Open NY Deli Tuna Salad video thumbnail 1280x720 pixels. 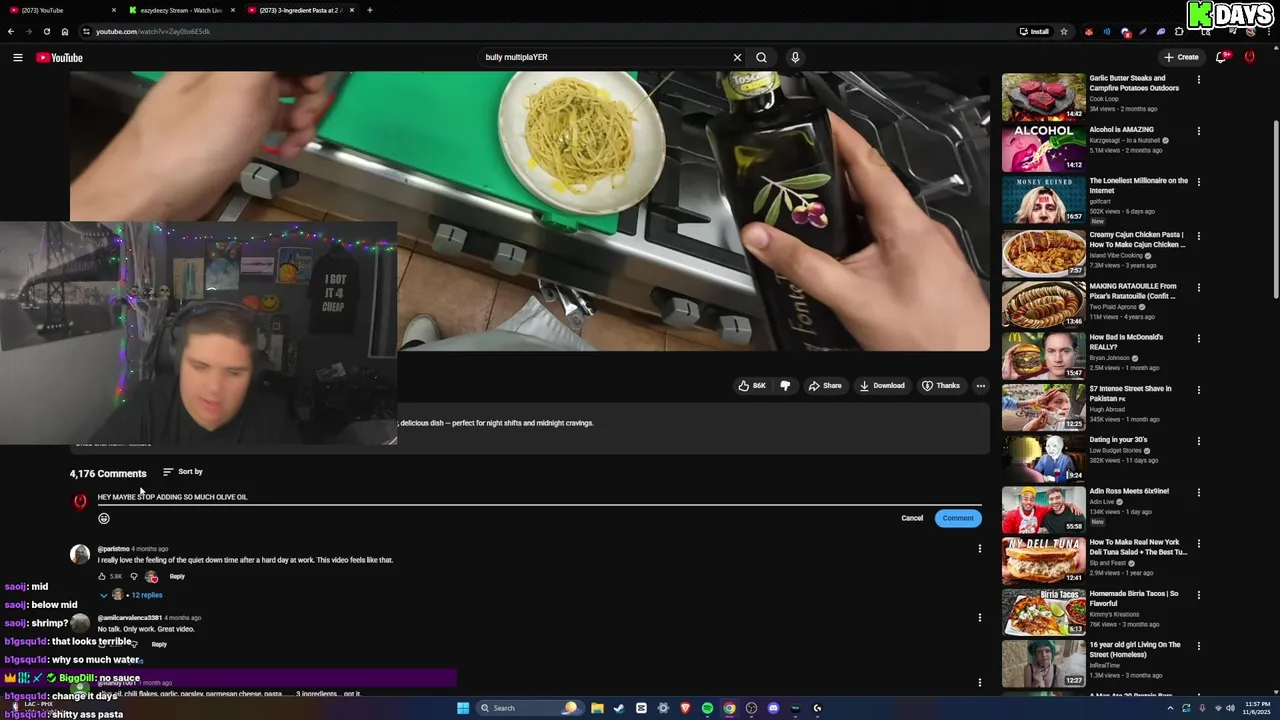(x=1043, y=560)
